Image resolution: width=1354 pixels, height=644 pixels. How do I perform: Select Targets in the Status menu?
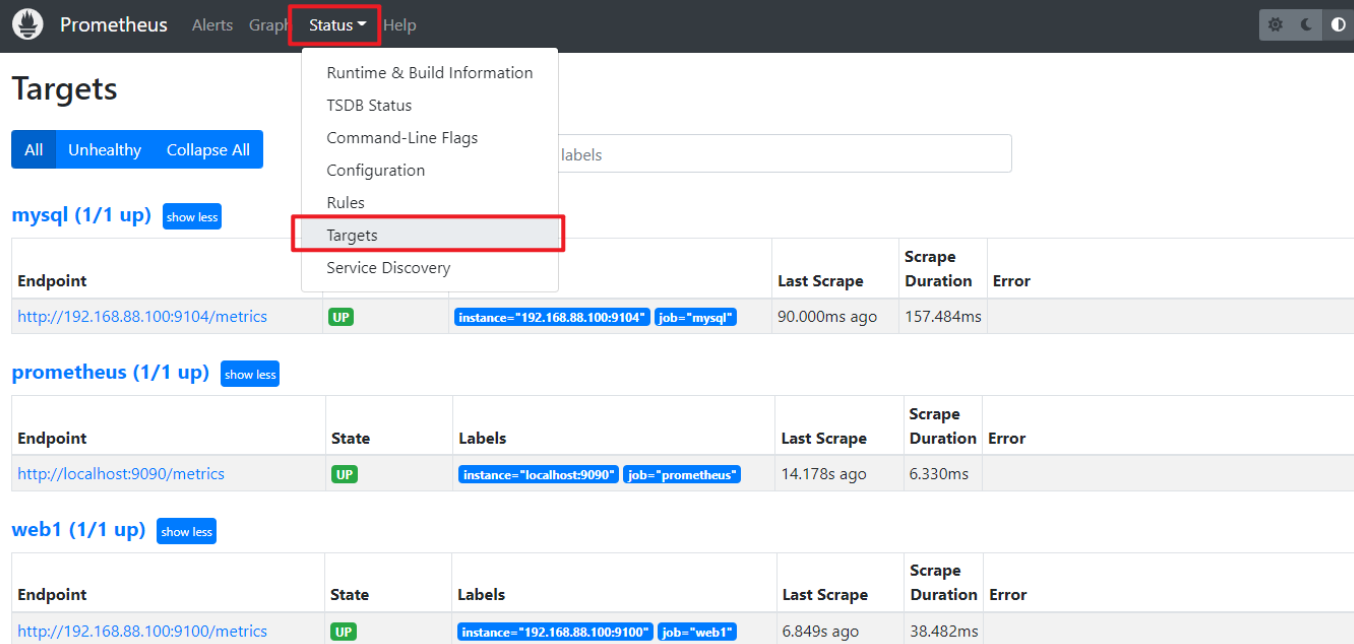pyautogui.click(x=429, y=235)
